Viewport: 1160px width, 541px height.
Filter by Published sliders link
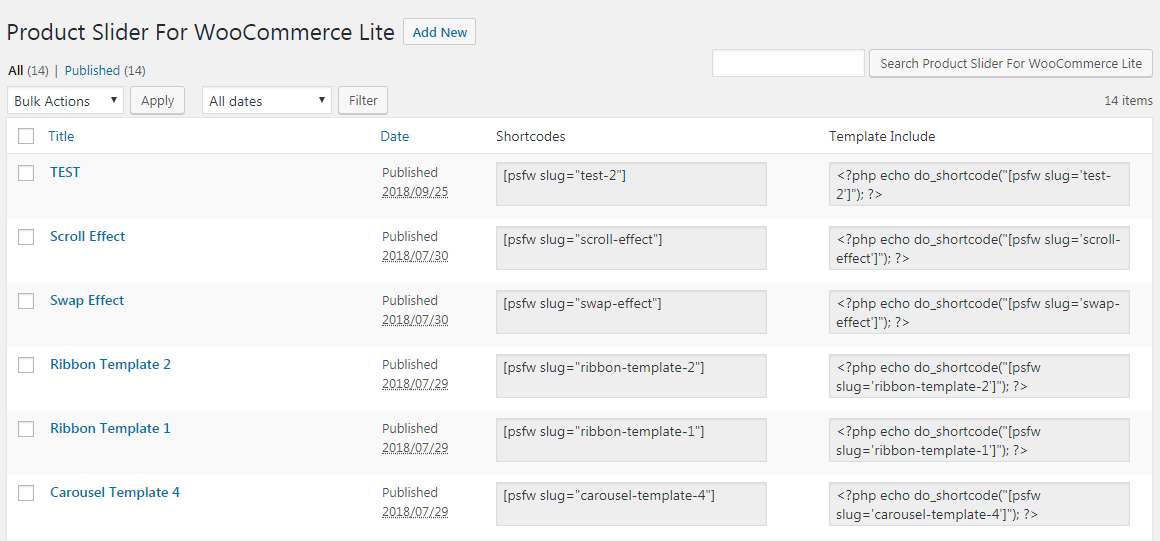(92, 71)
